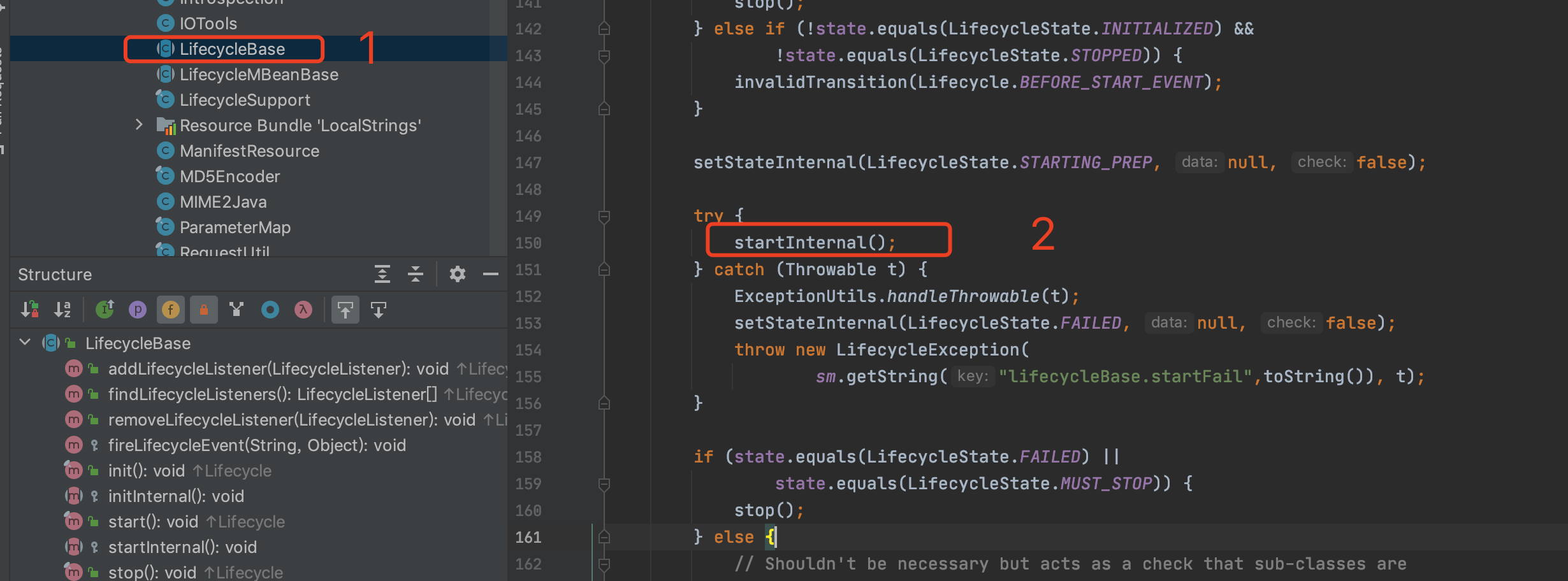Expand all nodes in Structure panel
Image resolution: width=1568 pixels, height=581 pixels.
tap(382, 275)
